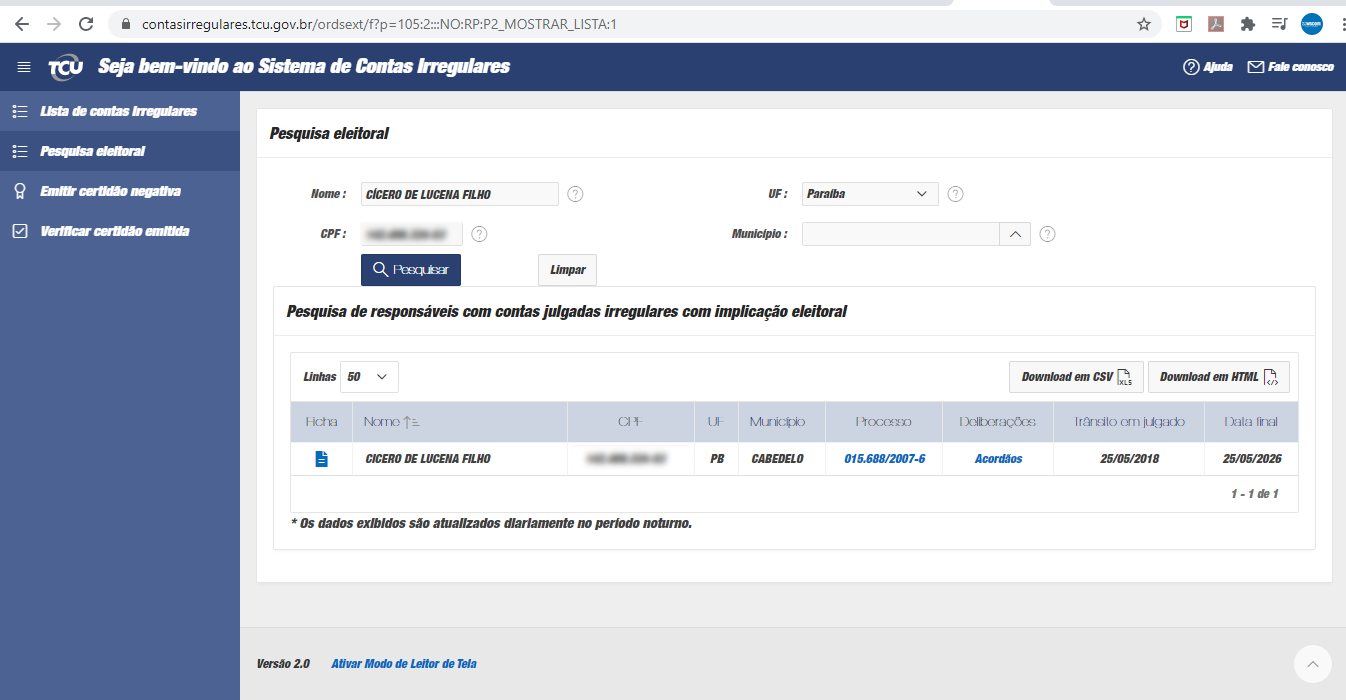Click the help icon beside UF dropdown
Image resolution: width=1346 pixels, height=700 pixels.
click(x=955, y=194)
